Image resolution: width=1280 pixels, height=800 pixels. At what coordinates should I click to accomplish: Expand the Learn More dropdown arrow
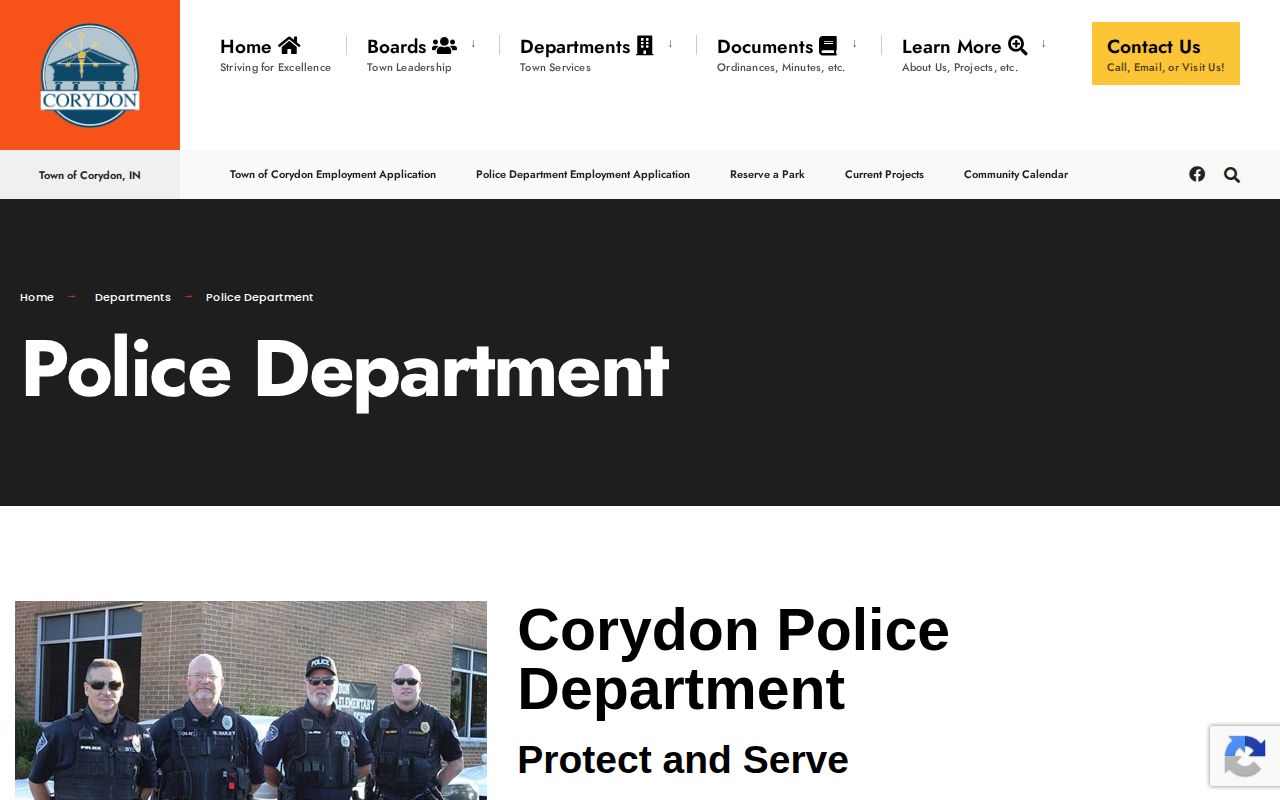(1043, 44)
